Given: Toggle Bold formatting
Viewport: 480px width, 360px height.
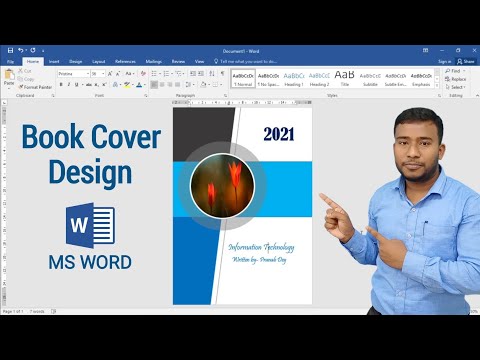Looking at the screenshot, I should coord(61,85).
